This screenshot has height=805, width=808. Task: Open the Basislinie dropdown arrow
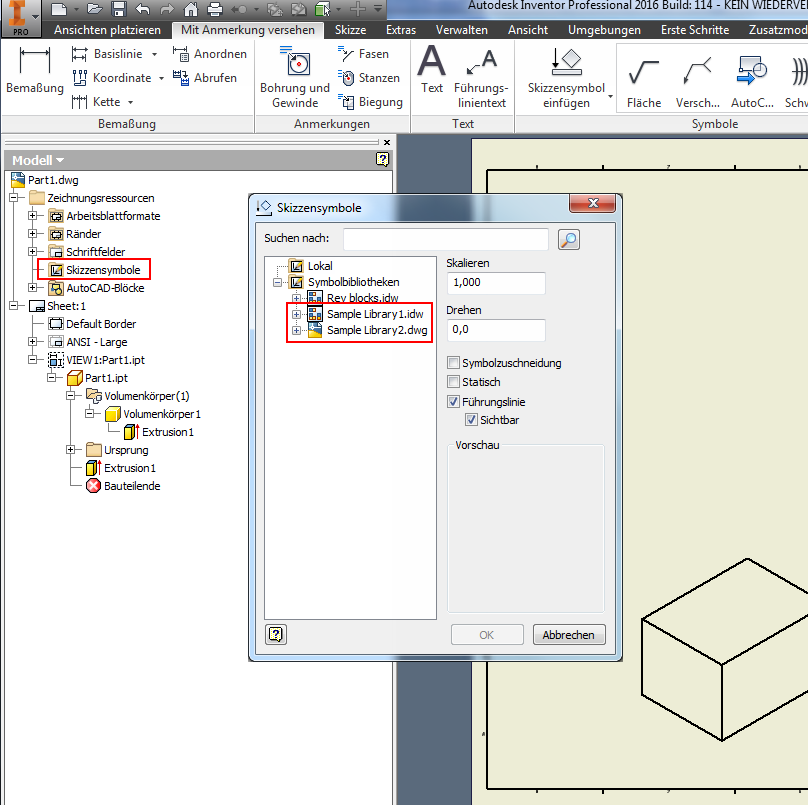pos(154,54)
